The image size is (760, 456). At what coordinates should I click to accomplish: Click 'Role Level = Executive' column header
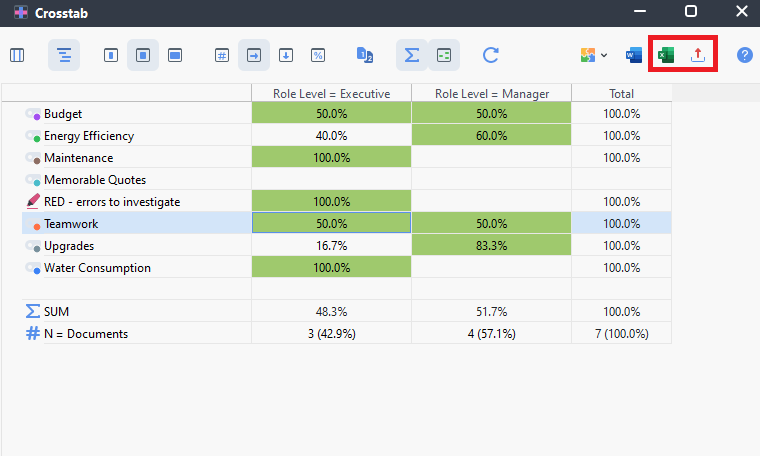click(x=332, y=94)
